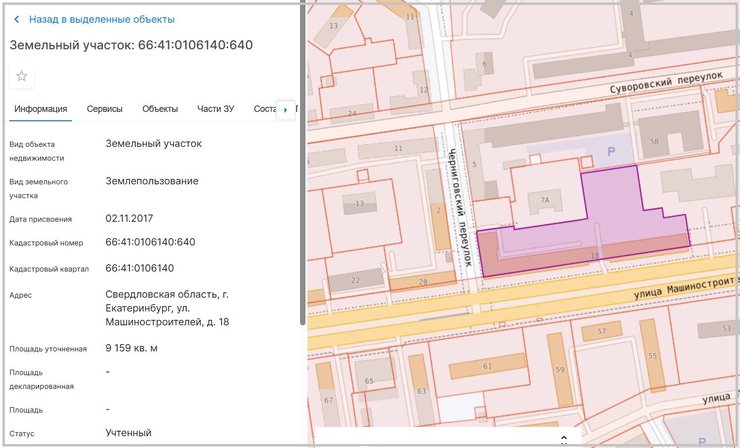This screenshot has width=740, height=448.
Task: Select the area value 9 159 кв. м
Action: tap(131, 348)
